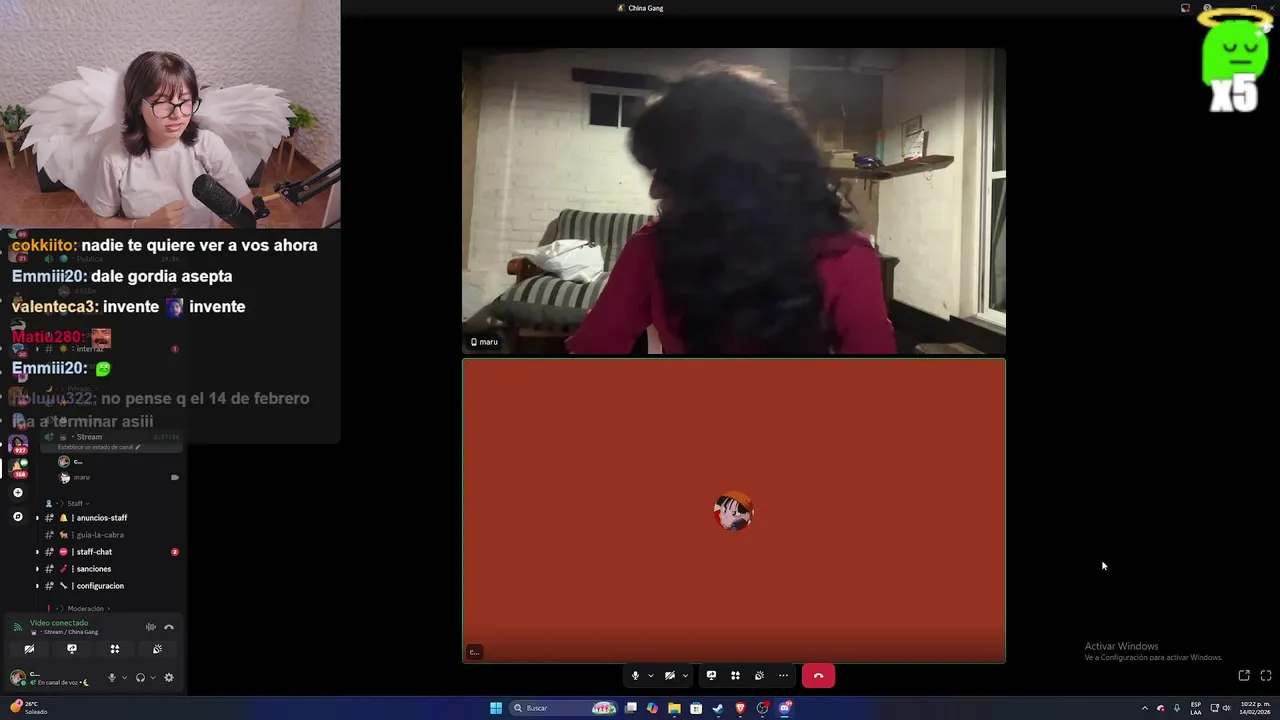This screenshot has height=720, width=1280.
Task: Toggle camera button in sidebar voice panel
Action: [x=29, y=649]
